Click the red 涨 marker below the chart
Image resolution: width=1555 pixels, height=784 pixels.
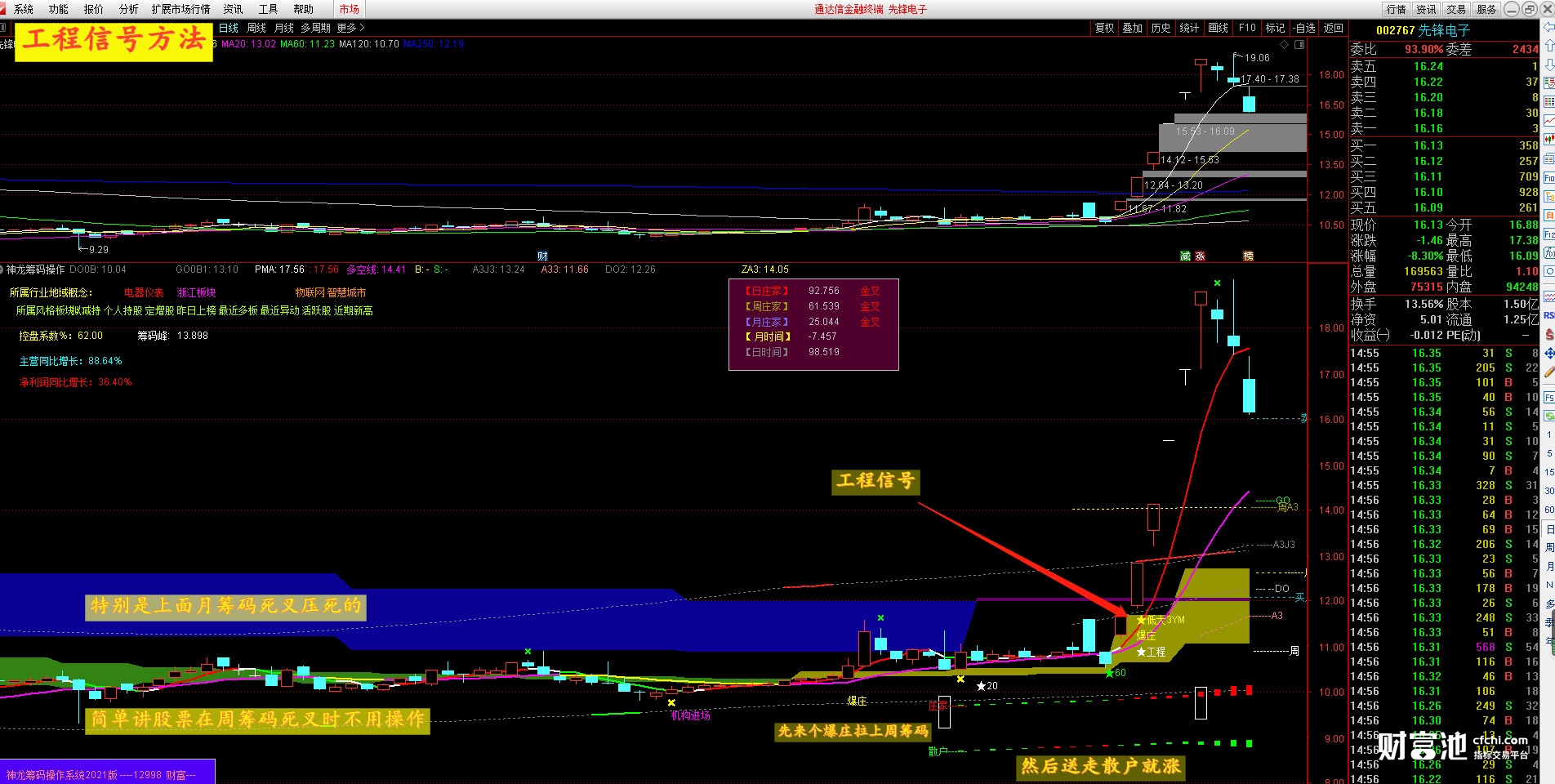[1200, 256]
